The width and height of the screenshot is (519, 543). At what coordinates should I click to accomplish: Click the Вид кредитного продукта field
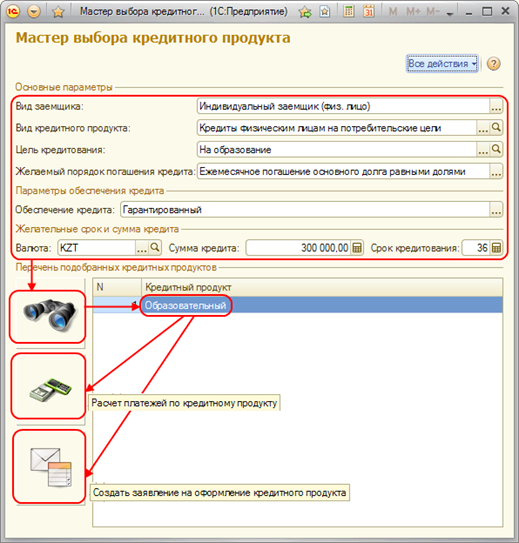337,128
